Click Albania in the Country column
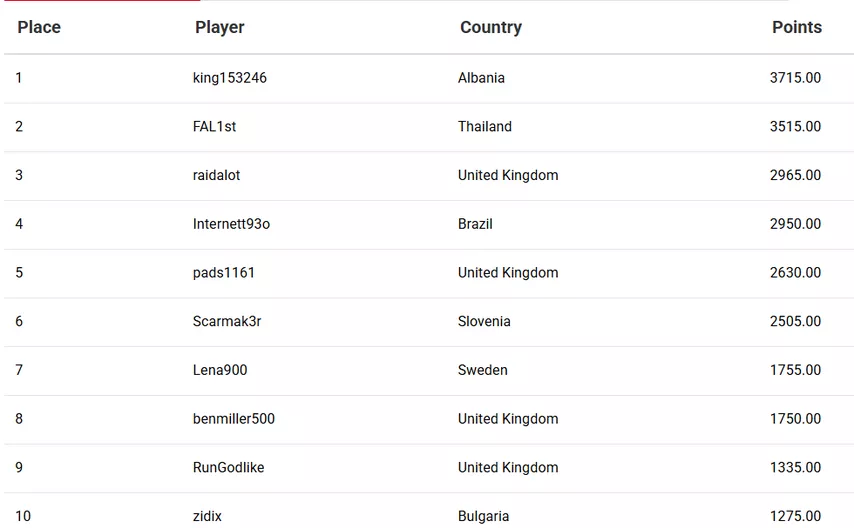The image size is (854, 528). click(481, 78)
